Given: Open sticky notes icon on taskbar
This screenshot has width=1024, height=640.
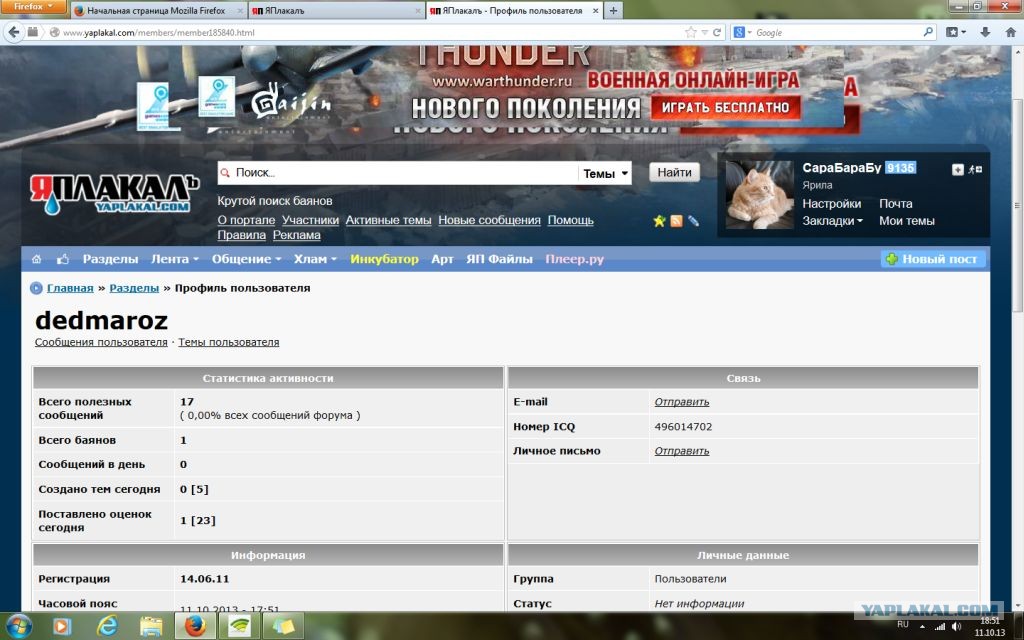Looking at the screenshot, I should (283, 626).
